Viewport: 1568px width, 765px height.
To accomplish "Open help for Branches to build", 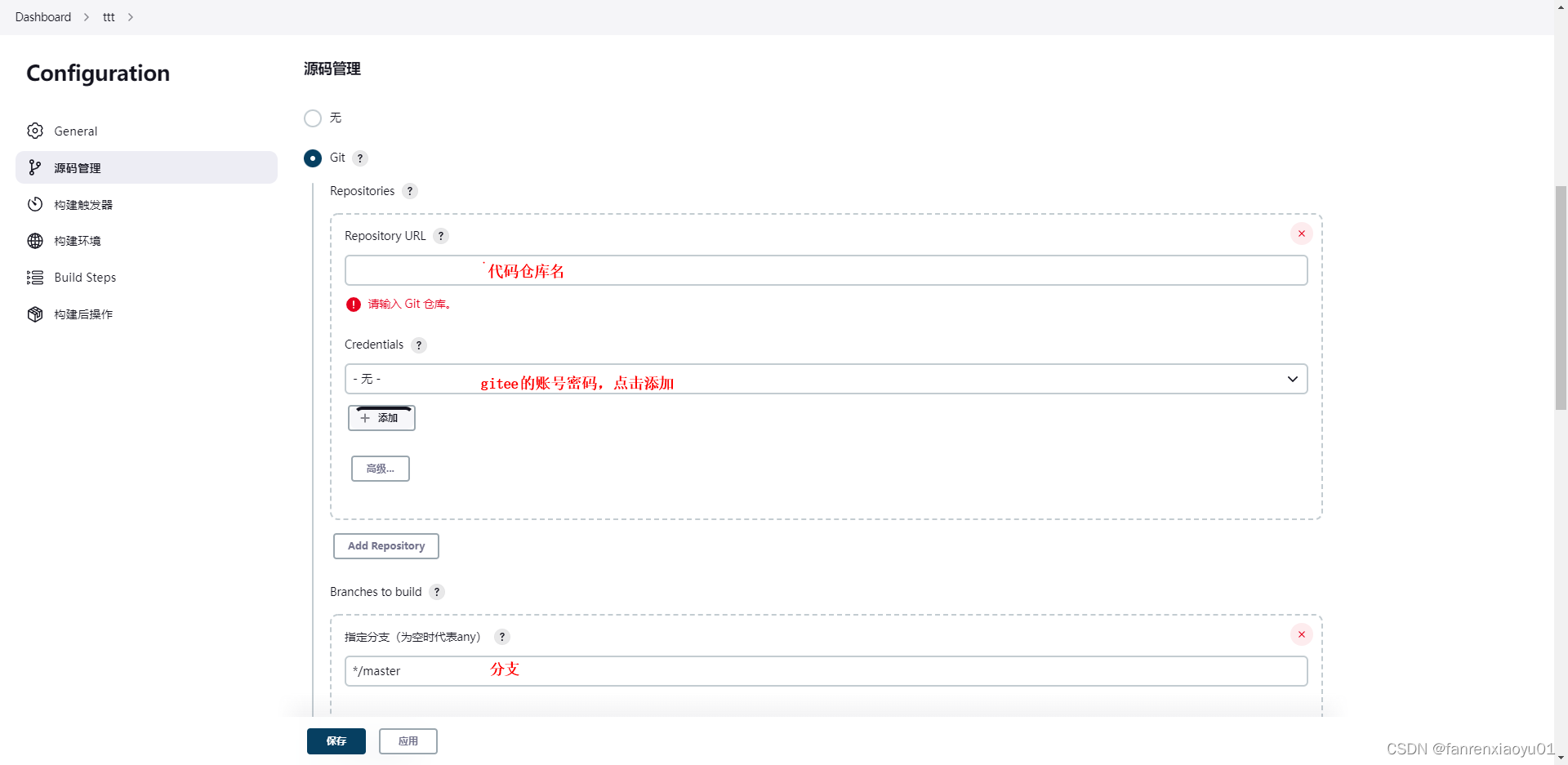I will (x=437, y=592).
